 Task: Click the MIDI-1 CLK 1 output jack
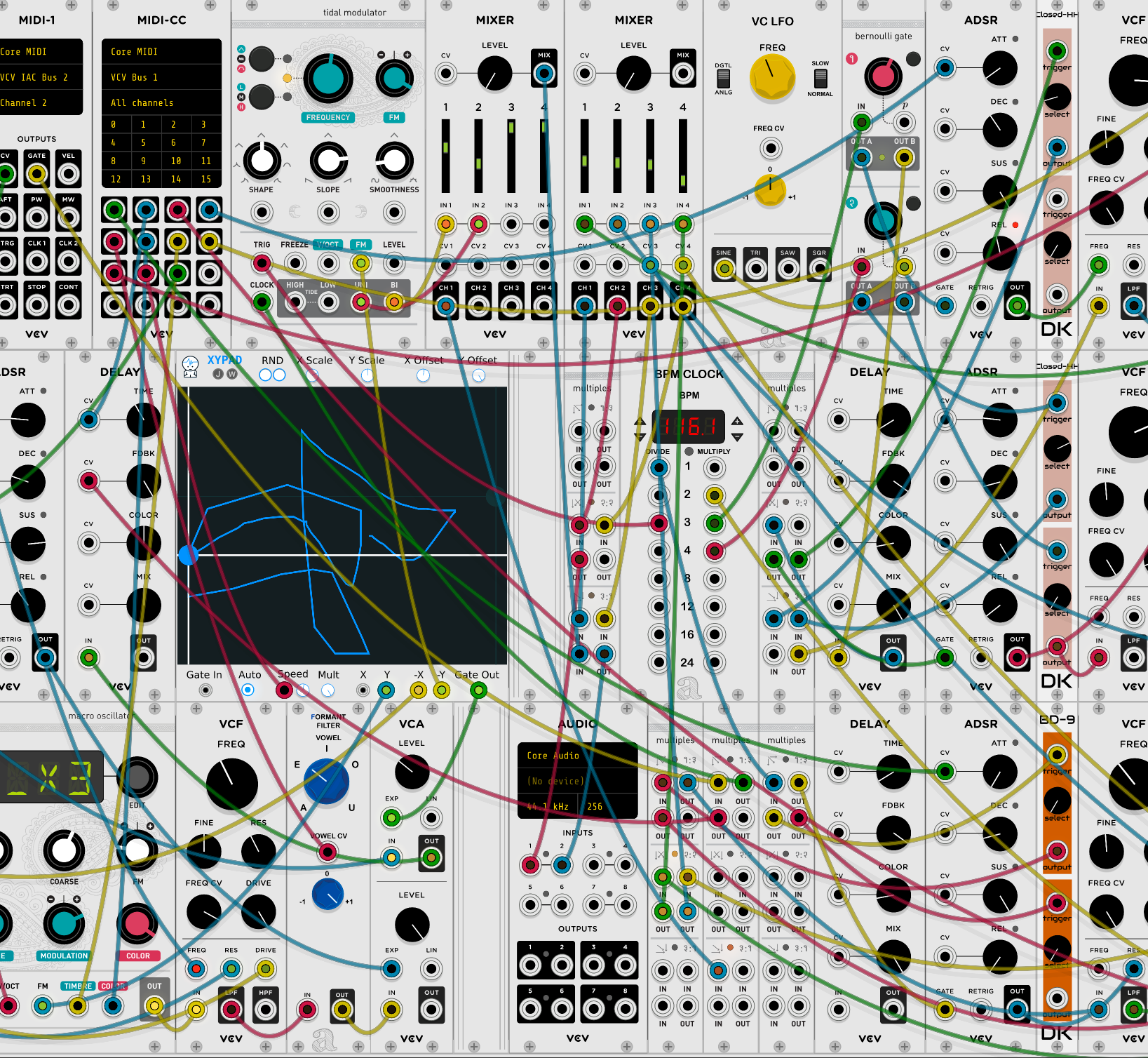pyautogui.click(x=36, y=261)
